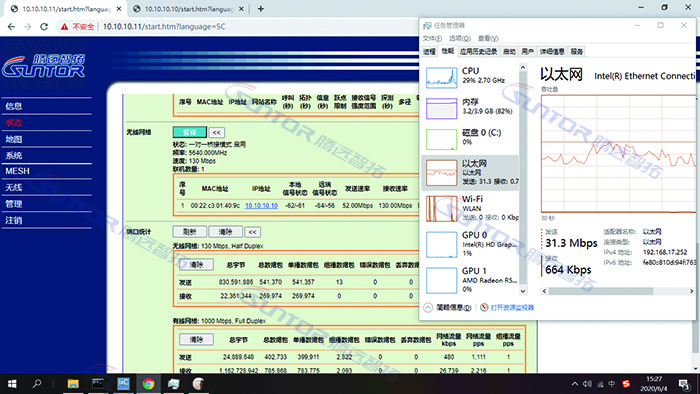
Task: Reload the current browser page
Action: [x=44, y=27]
